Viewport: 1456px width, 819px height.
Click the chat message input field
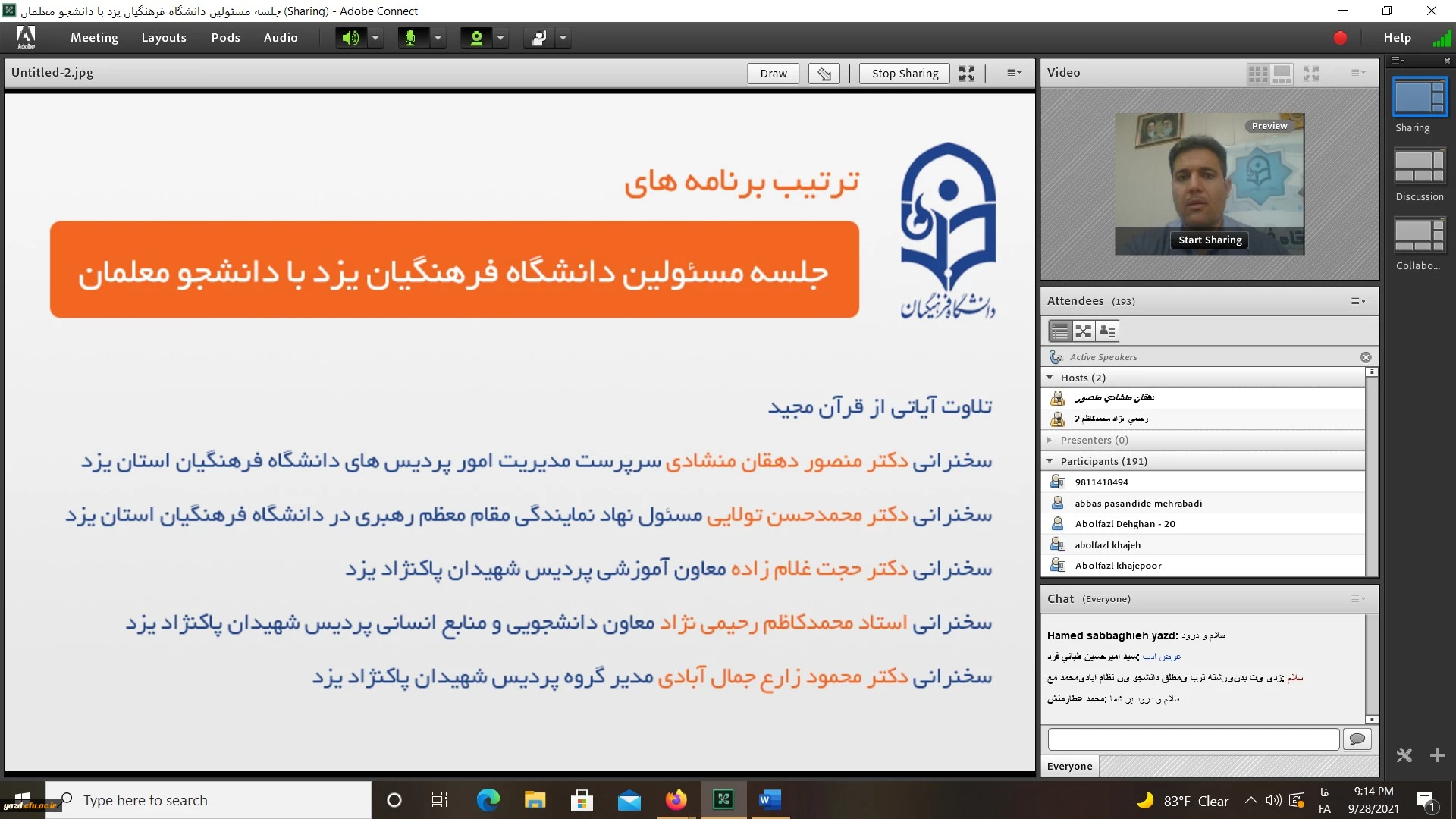(1193, 739)
